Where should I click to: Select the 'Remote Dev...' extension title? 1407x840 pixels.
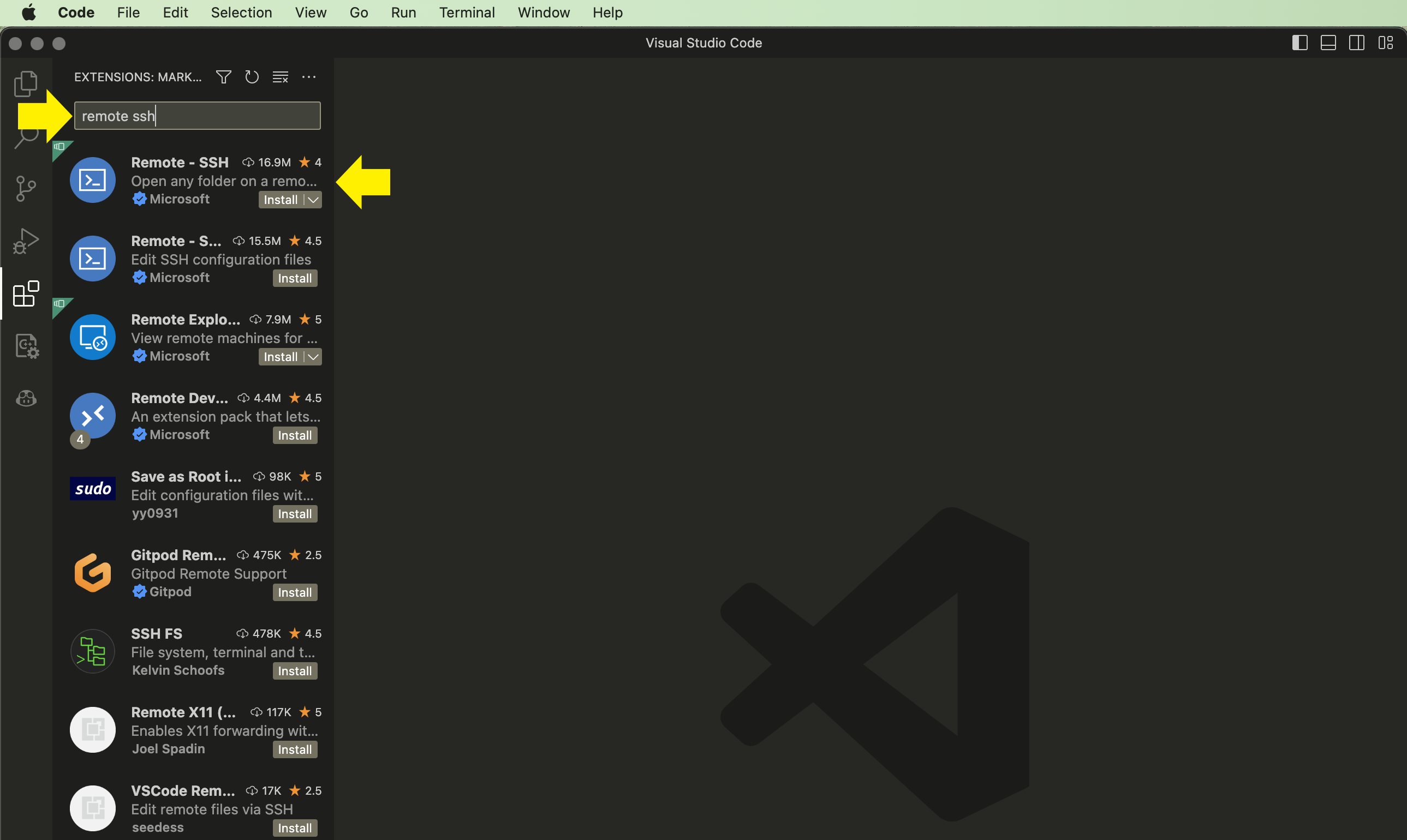tap(180, 399)
